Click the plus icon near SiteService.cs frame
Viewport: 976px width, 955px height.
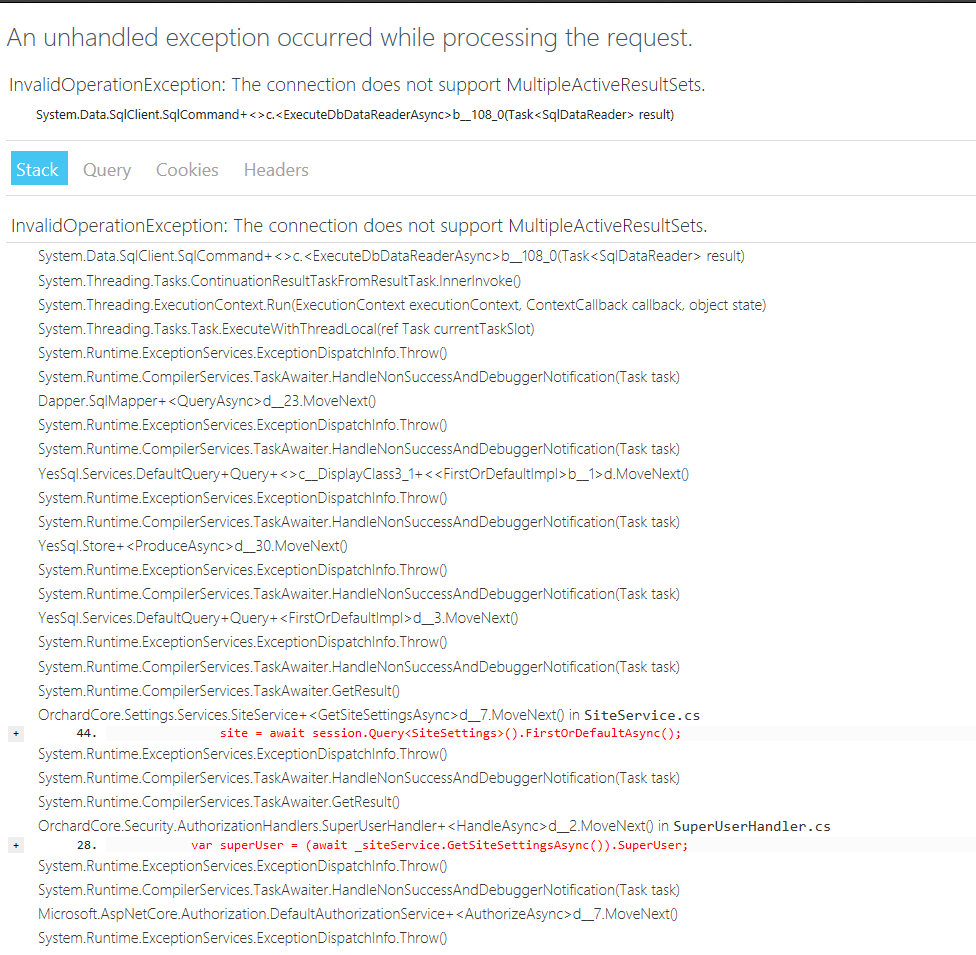(15, 733)
